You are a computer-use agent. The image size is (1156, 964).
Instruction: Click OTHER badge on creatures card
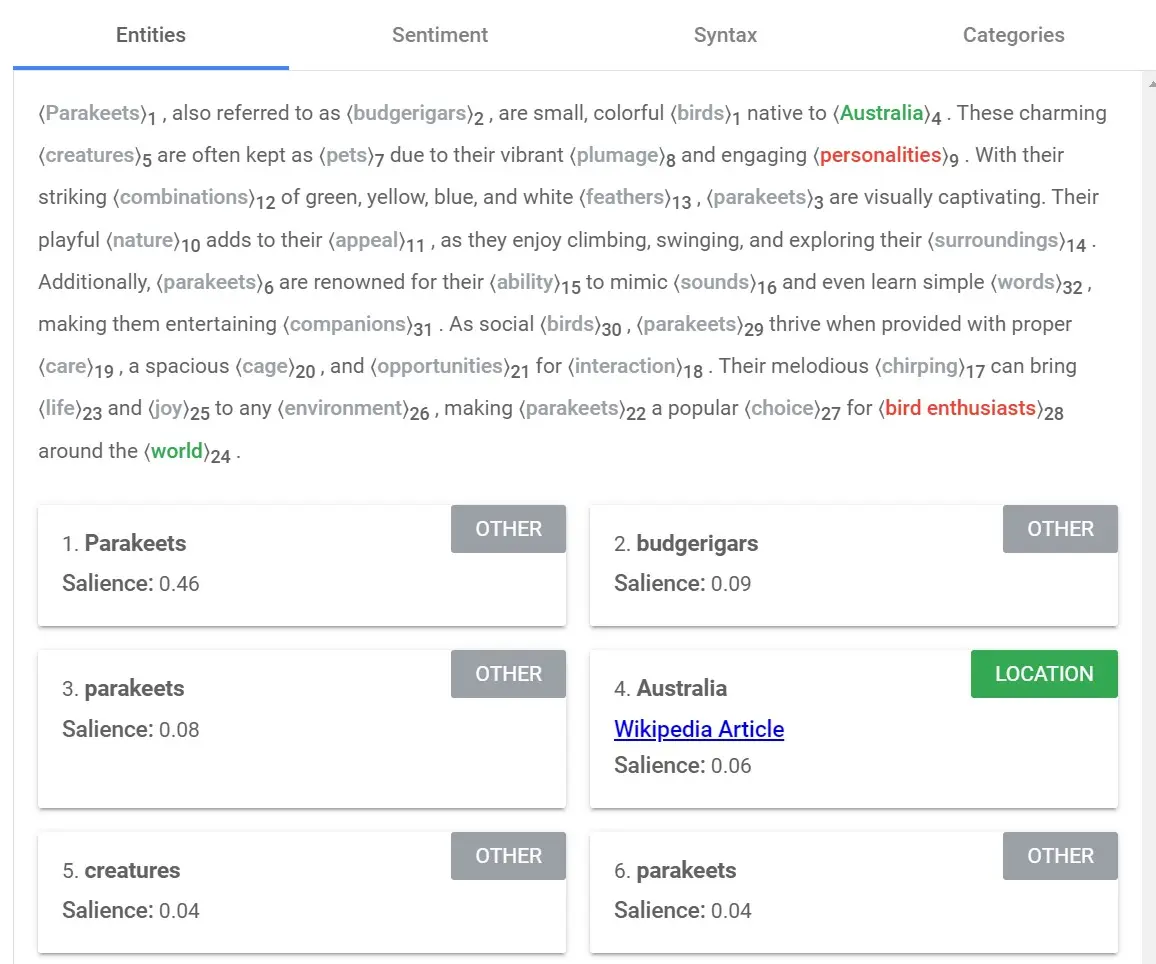(x=508, y=856)
